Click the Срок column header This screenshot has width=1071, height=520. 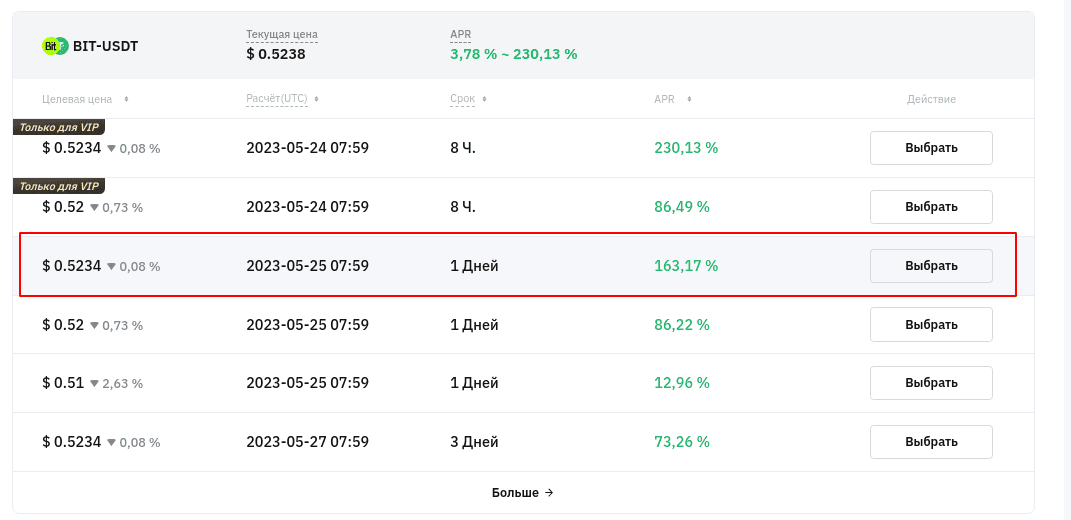pos(462,99)
